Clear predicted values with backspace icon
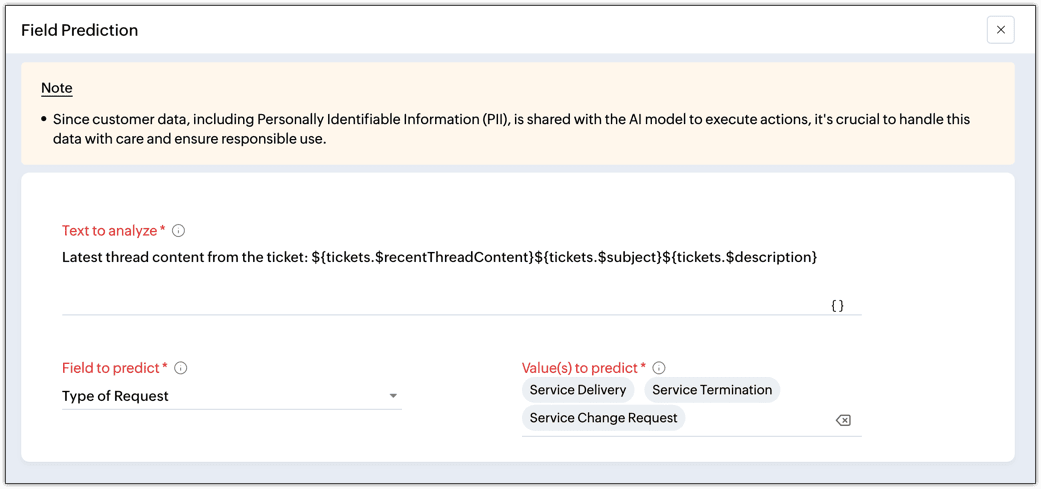1041x489 pixels. 843,420
